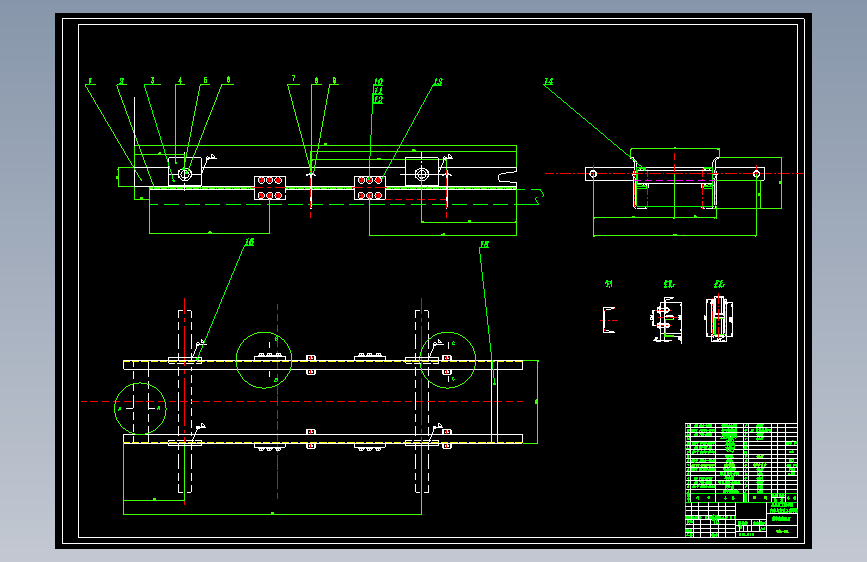Click the detail circle marked B
Image resolution: width=867 pixels, height=562 pixels.
click(x=264, y=360)
